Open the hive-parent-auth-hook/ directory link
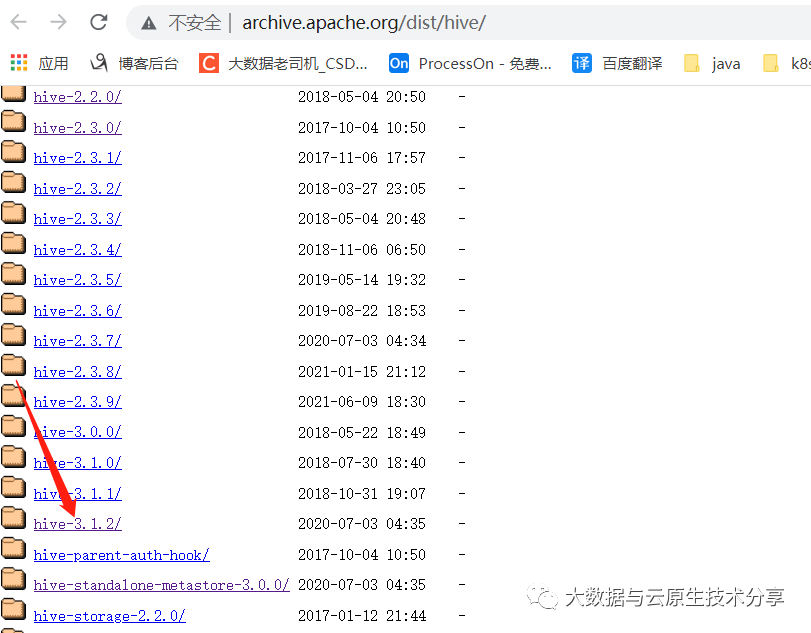Viewport: 811px width, 633px height. coord(122,555)
